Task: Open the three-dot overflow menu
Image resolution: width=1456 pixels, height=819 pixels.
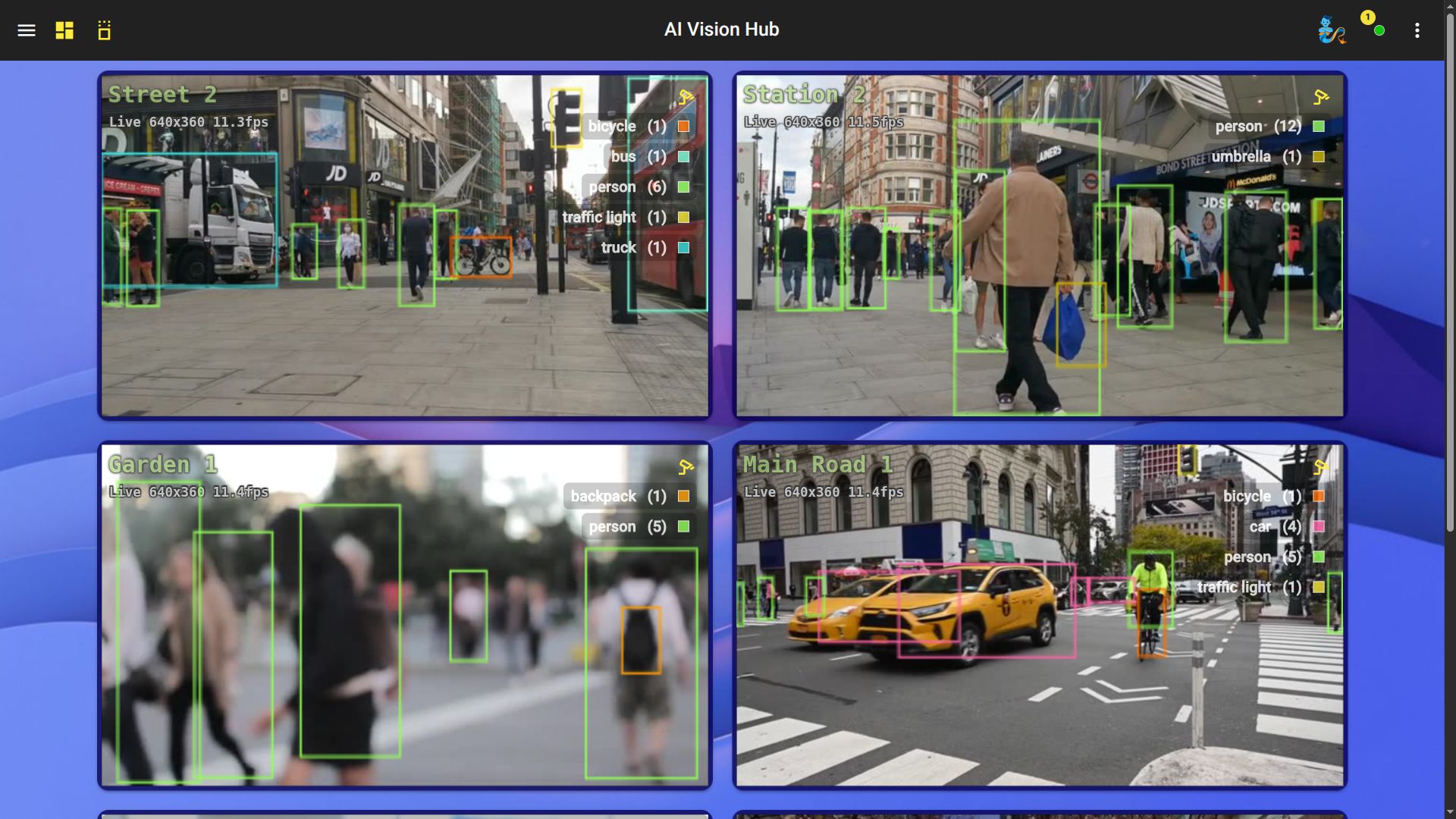Action: coord(1417,30)
